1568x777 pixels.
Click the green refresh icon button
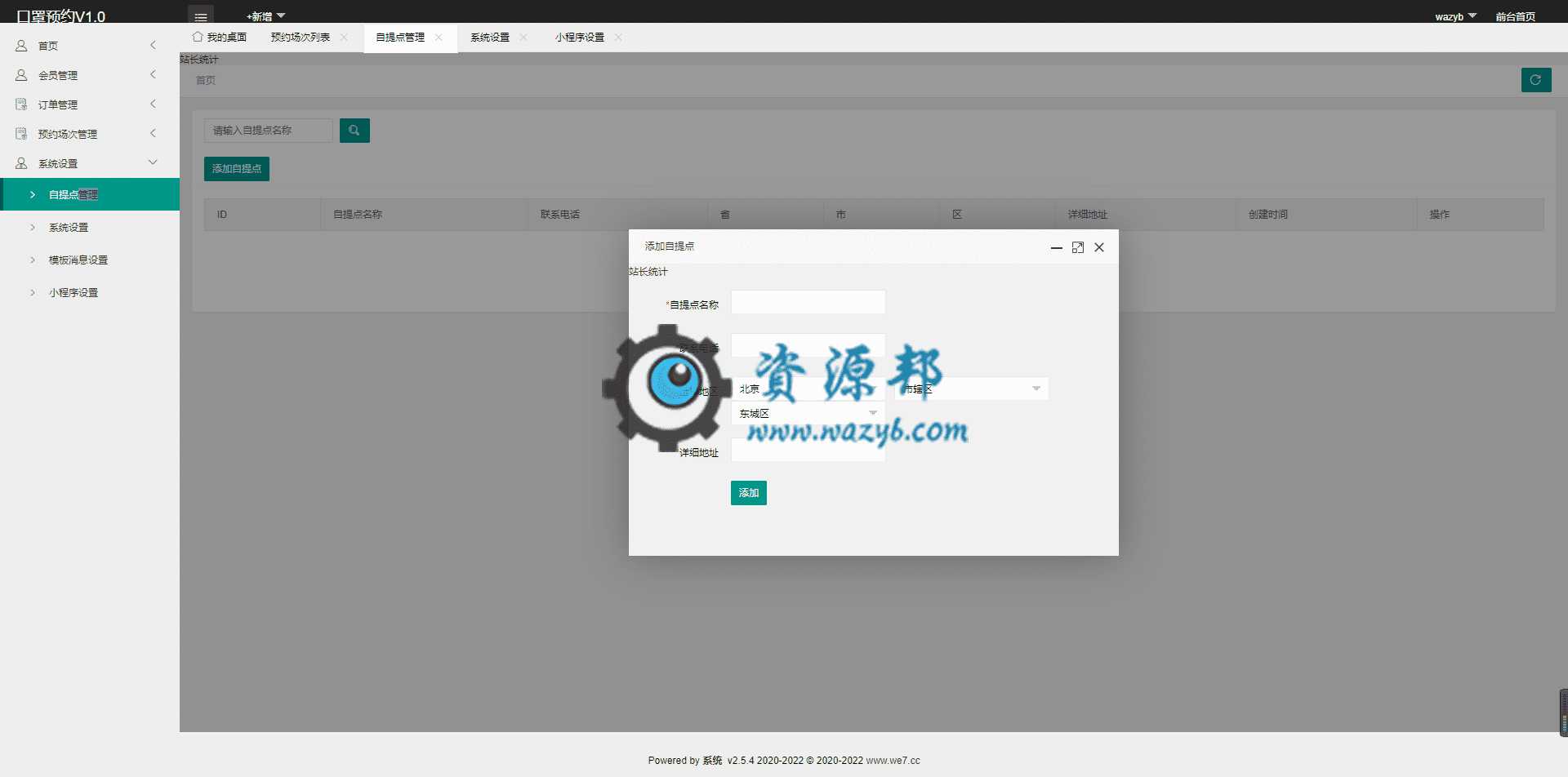pos(1536,80)
